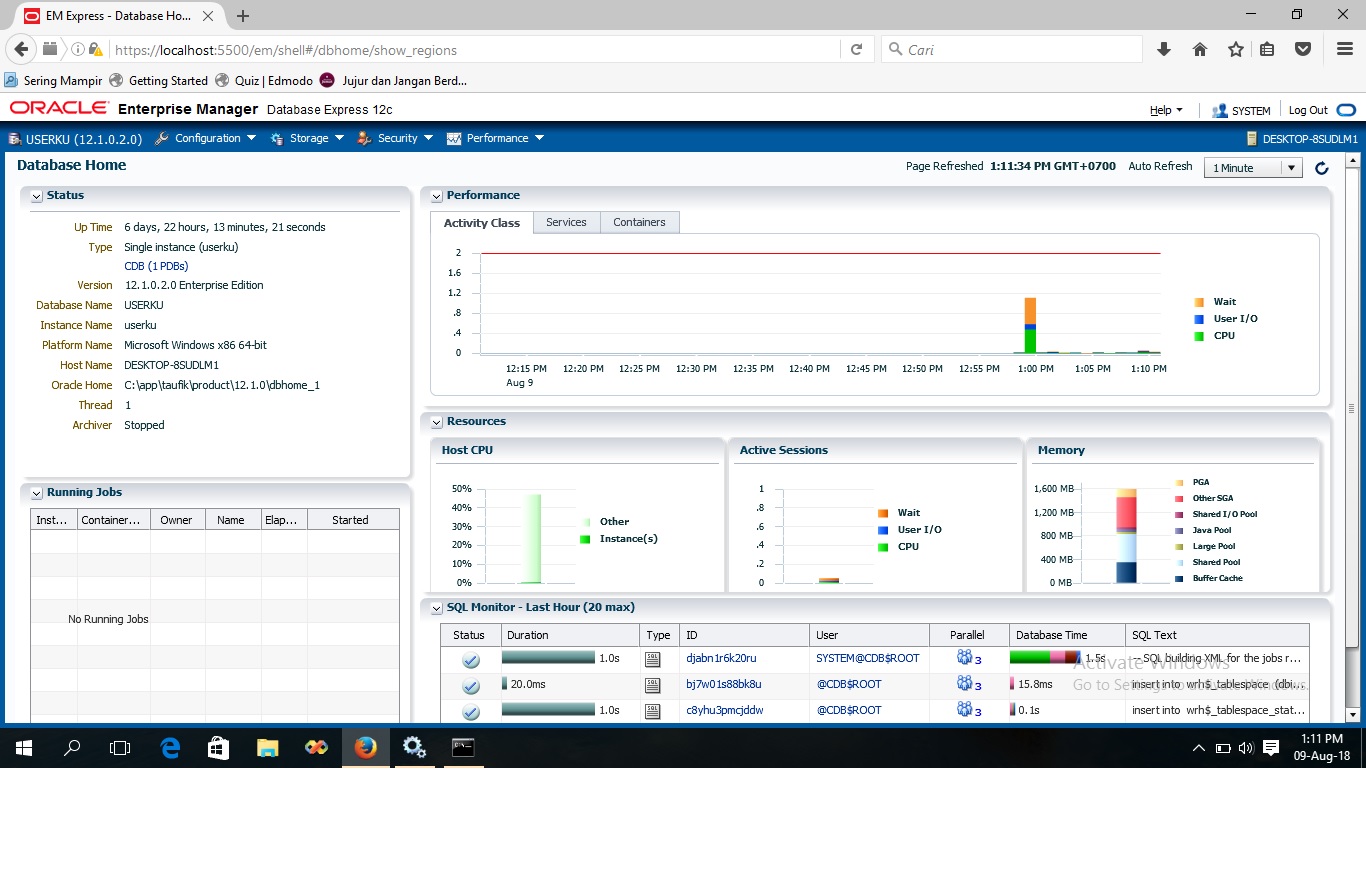The width and height of the screenshot is (1366, 896).
Task: Open the Storage menu
Action: 307,138
